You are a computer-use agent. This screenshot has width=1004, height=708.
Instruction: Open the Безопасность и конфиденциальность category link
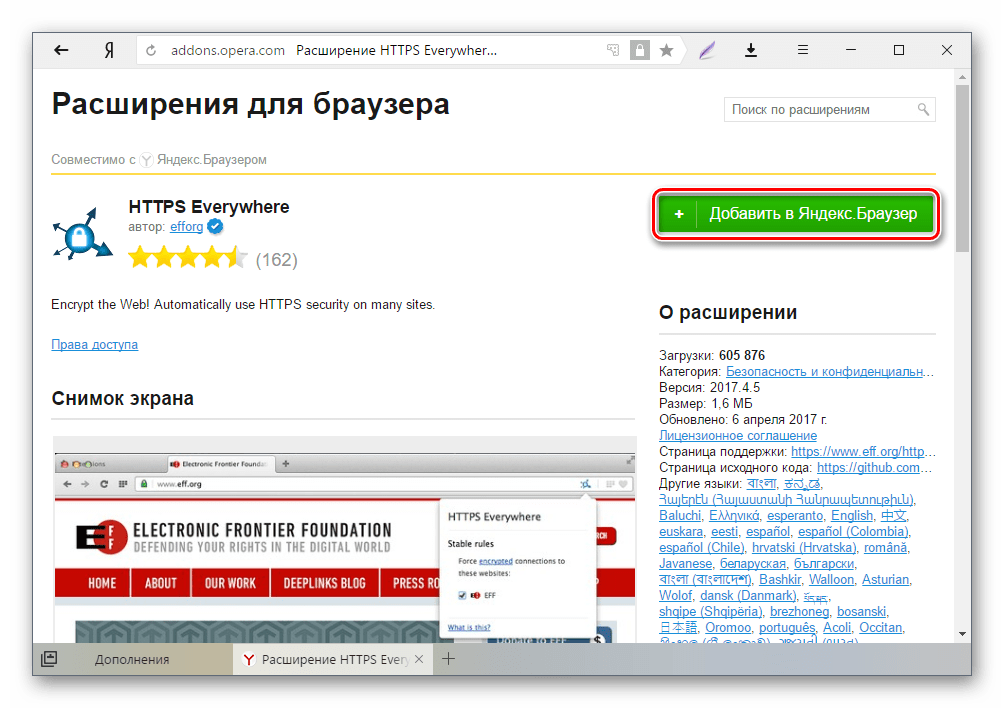pyautogui.click(x=830, y=371)
